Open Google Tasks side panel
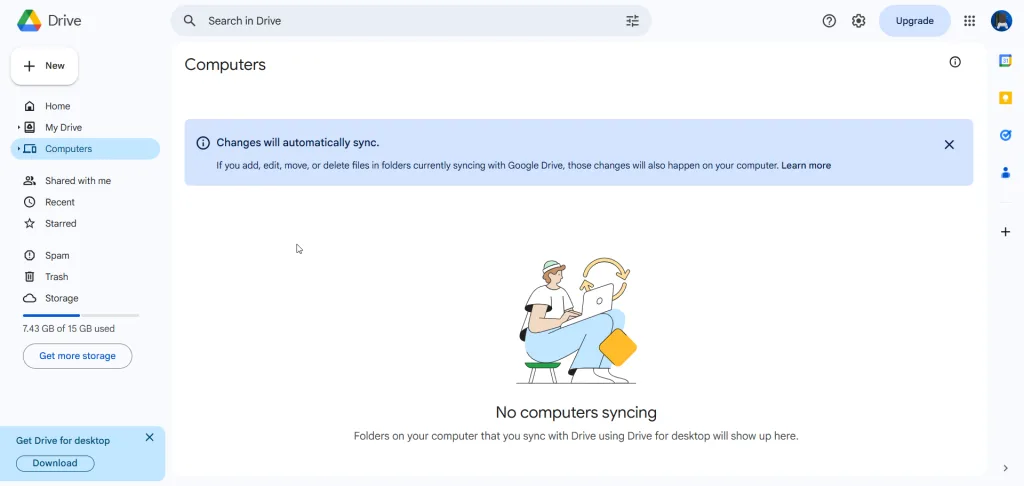The width and height of the screenshot is (1024, 486). (x=1005, y=135)
